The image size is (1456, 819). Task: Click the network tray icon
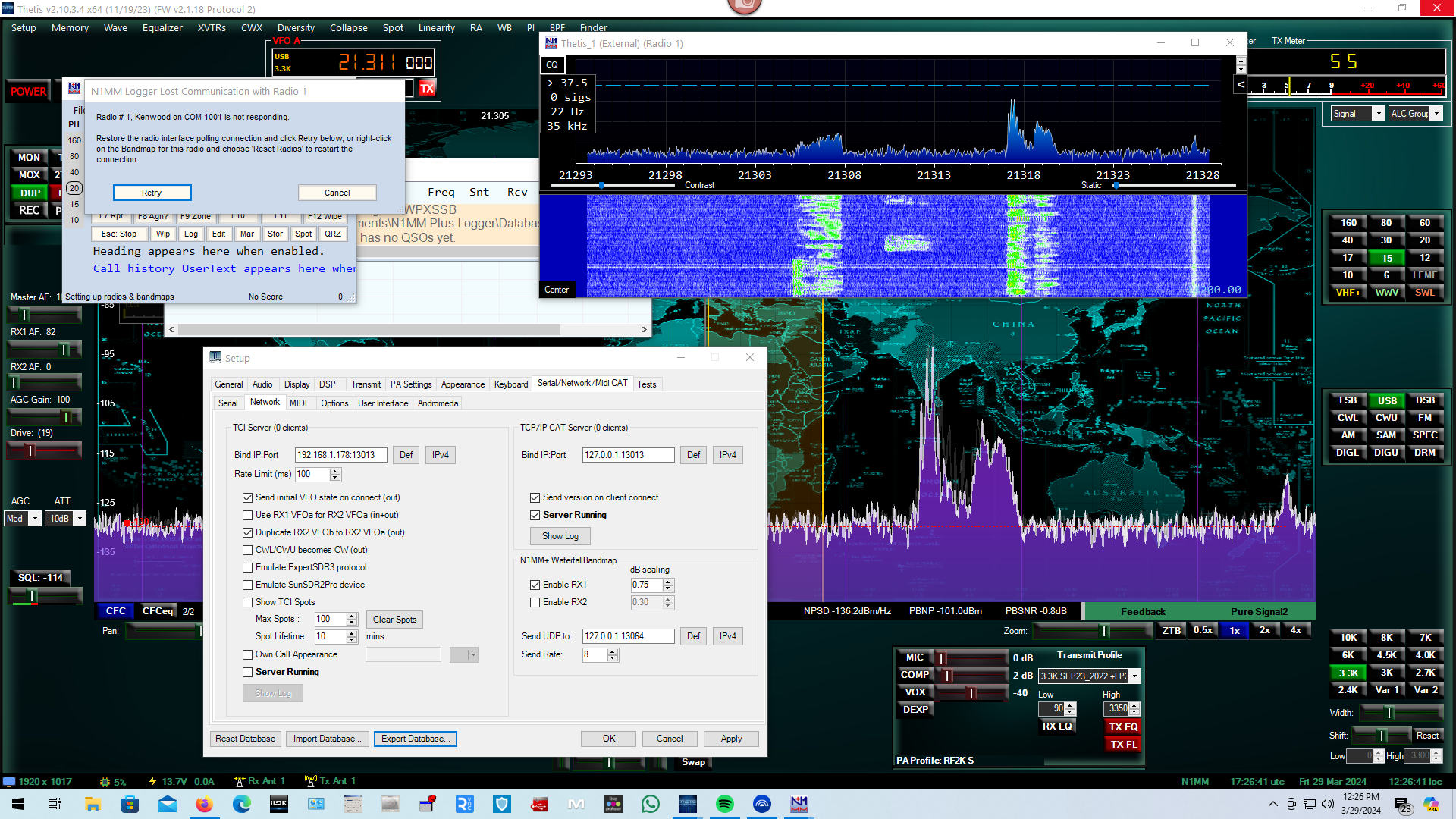click(x=1310, y=804)
